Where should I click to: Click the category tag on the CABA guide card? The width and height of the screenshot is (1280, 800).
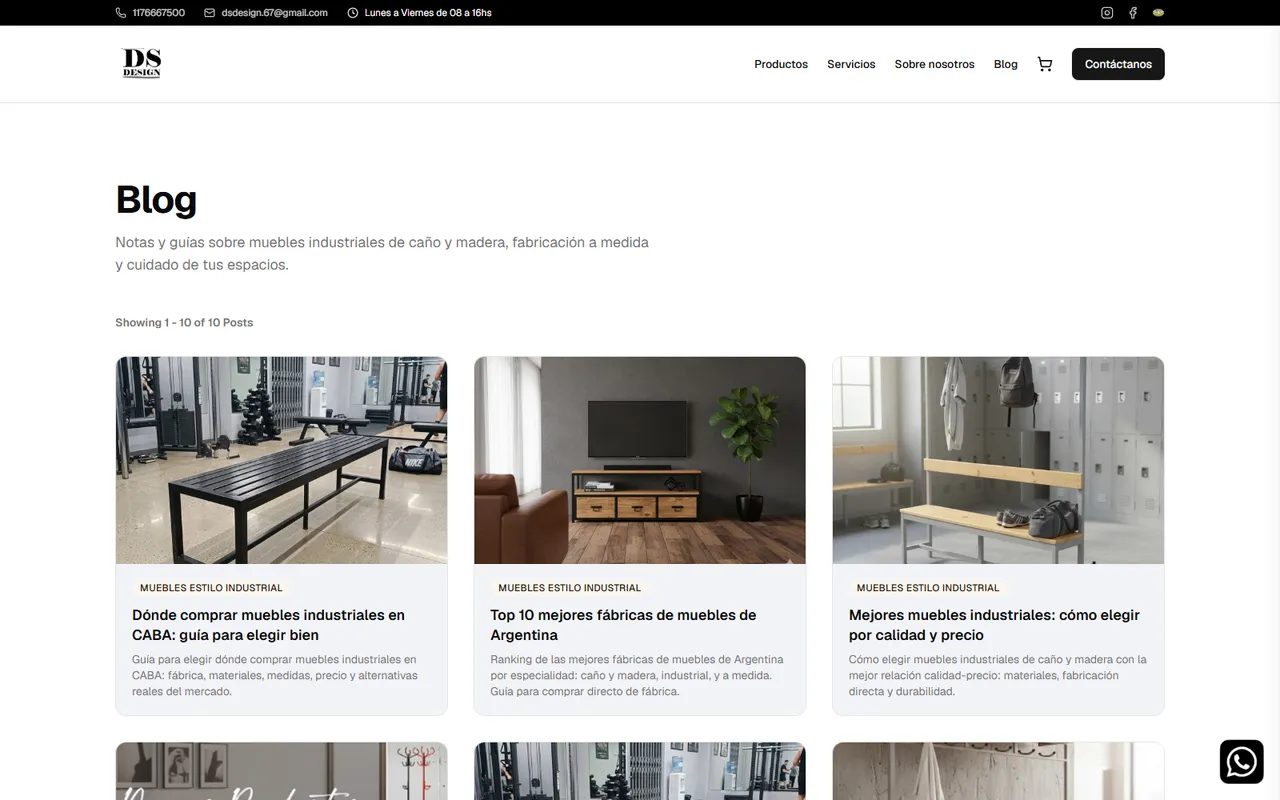click(211, 588)
